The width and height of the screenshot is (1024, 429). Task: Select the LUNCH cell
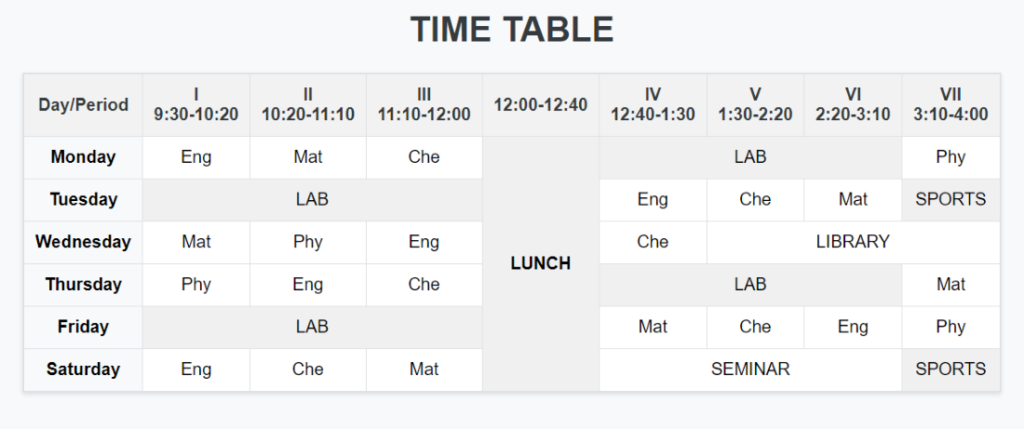[x=541, y=264]
